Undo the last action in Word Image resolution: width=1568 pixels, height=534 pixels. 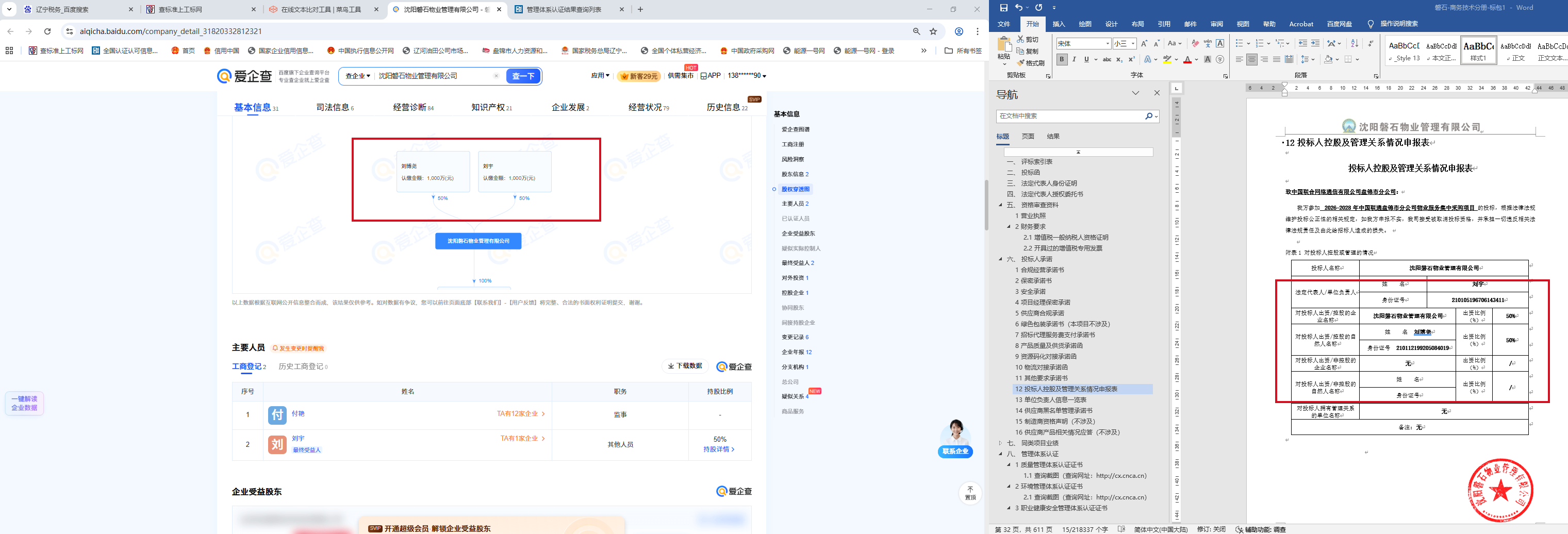pos(1019,8)
